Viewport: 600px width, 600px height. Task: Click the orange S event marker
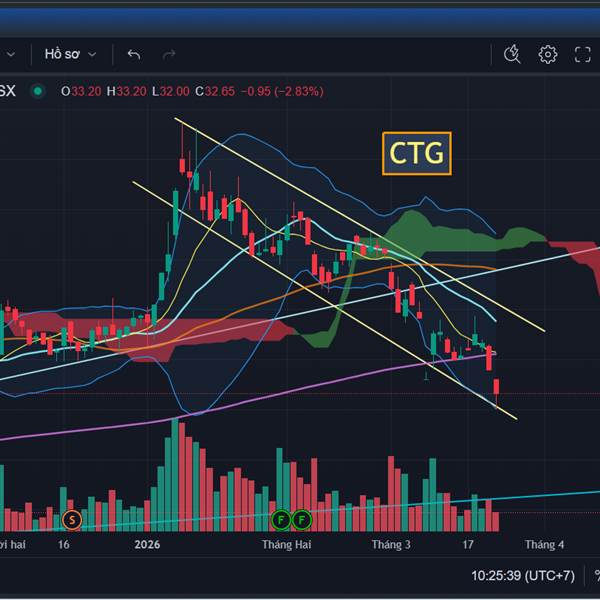pos(72,520)
